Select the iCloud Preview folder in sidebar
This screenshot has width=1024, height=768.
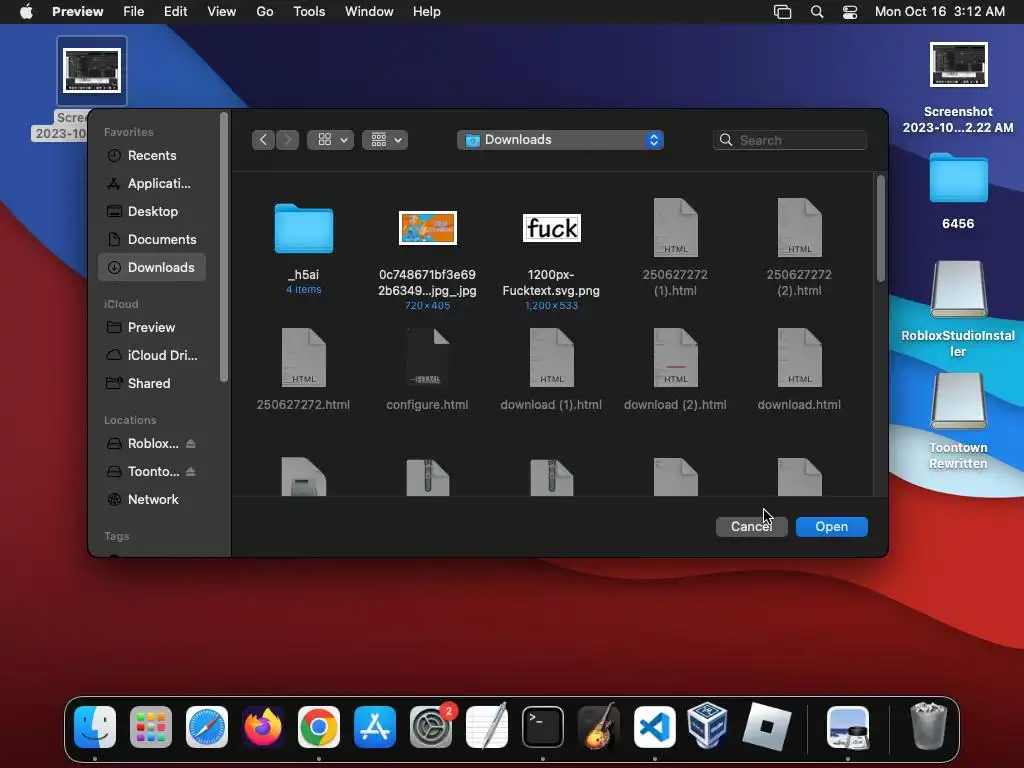(152, 328)
